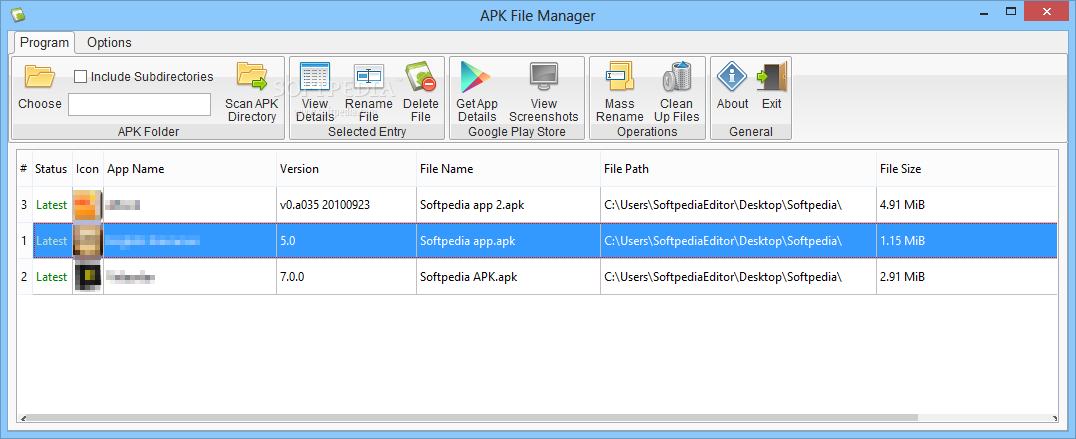Select the Program tab

pos(45,42)
